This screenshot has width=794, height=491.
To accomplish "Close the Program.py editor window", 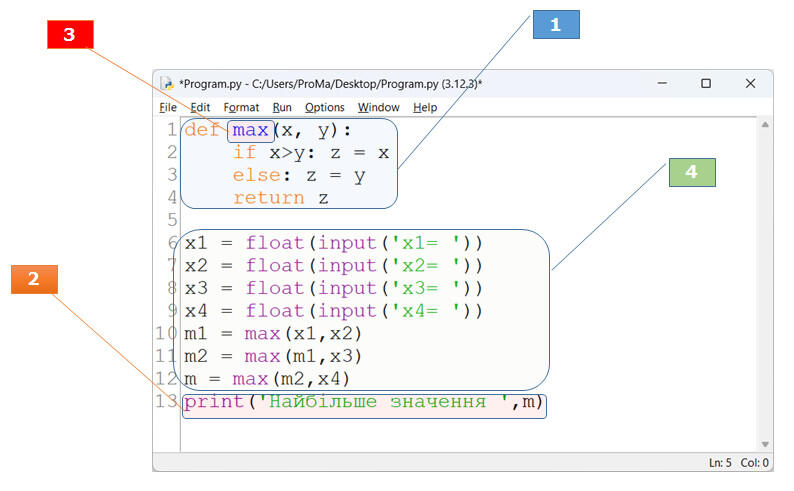I will 750,83.
